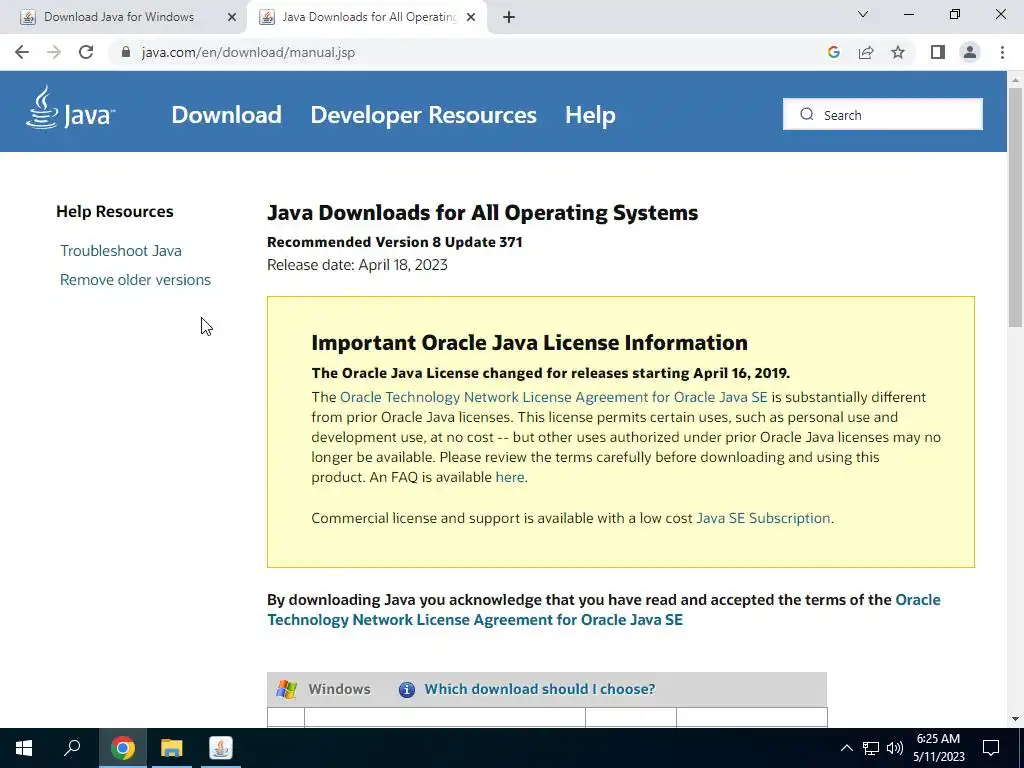Open the Java SE Subscription link
This screenshot has height=768, width=1024.
(763, 518)
